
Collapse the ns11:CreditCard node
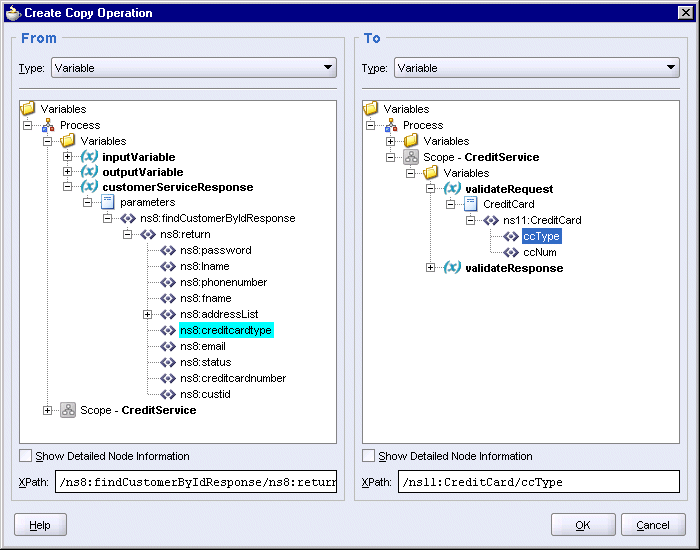coord(471,220)
